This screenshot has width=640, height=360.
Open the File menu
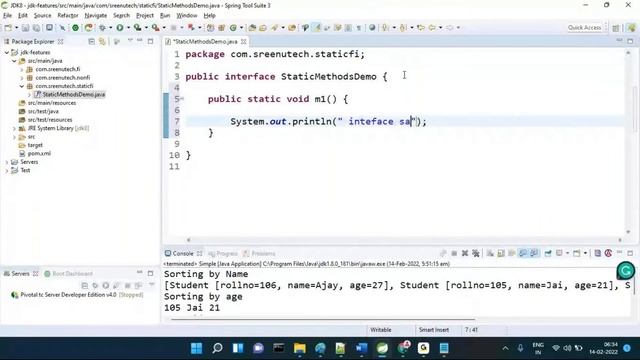(7, 16)
